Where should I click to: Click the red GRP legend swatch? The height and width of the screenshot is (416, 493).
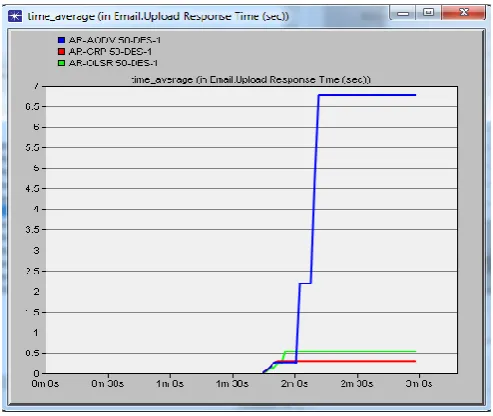[x=61, y=52]
